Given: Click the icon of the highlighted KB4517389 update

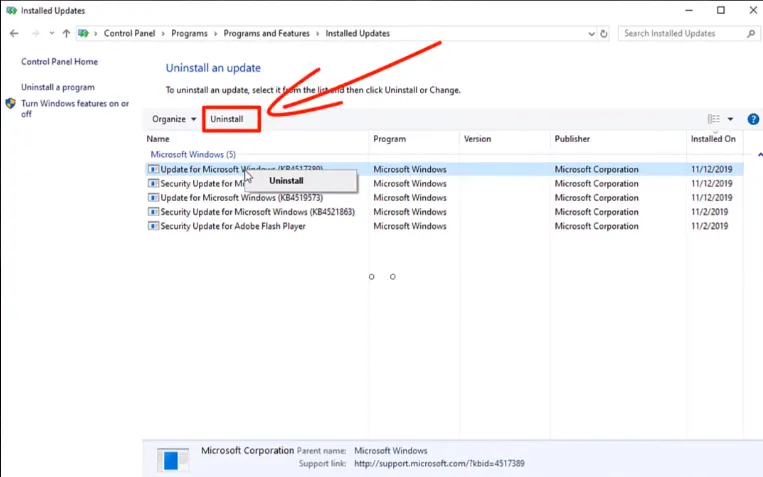Looking at the screenshot, I should (153, 169).
